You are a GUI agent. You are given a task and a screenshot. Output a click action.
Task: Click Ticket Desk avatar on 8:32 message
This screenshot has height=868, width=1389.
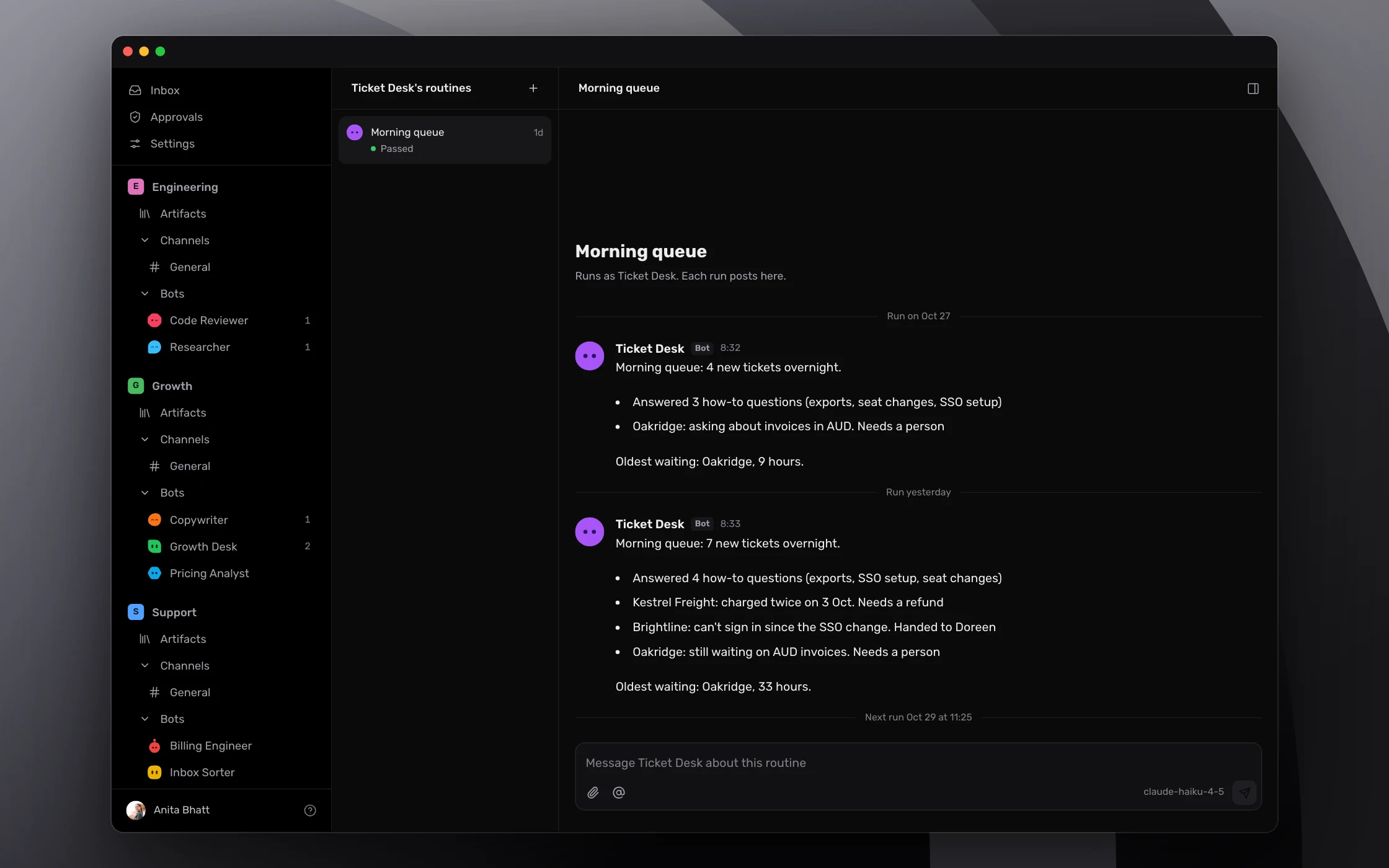point(589,356)
